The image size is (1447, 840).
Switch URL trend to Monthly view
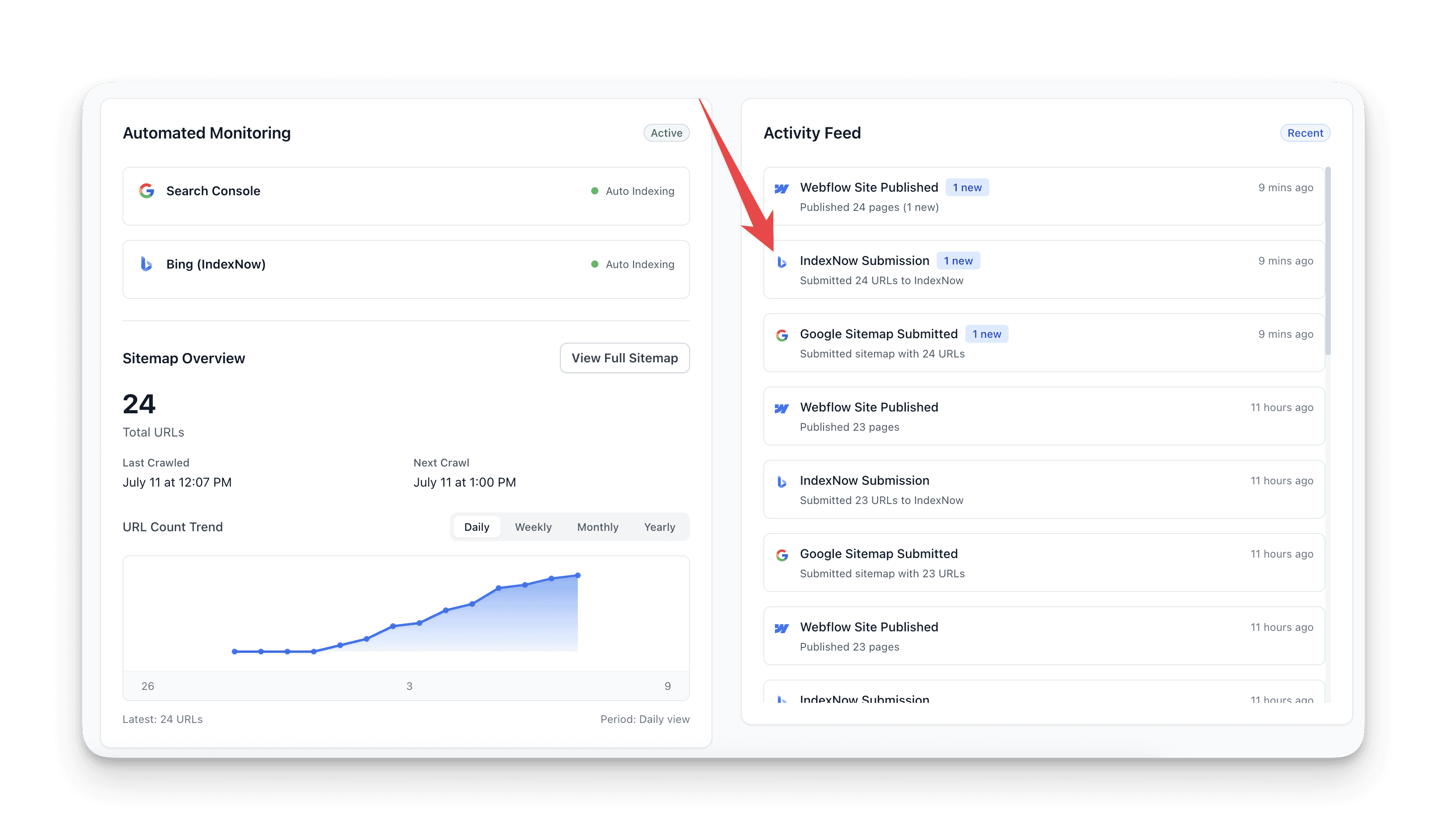[597, 527]
